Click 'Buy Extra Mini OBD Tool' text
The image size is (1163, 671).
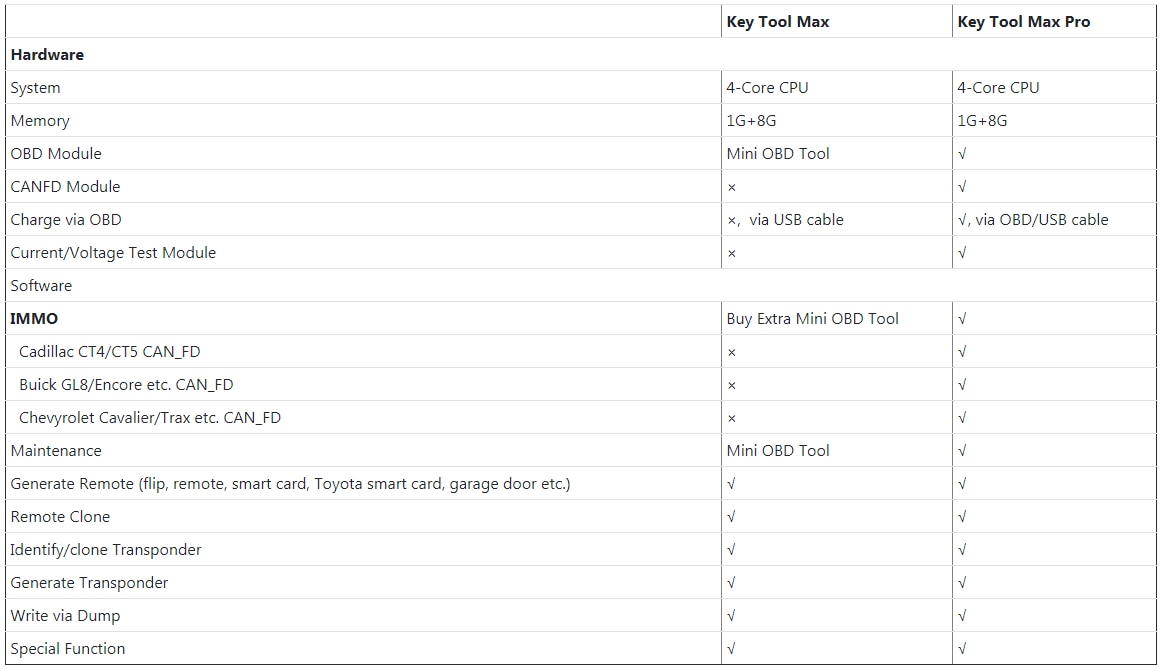click(x=812, y=319)
